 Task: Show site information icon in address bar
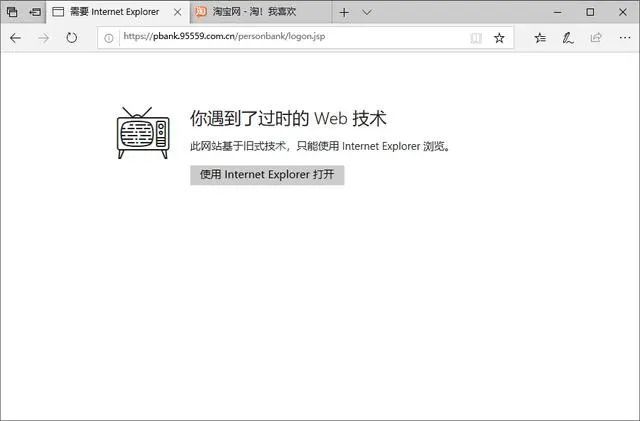[109, 38]
